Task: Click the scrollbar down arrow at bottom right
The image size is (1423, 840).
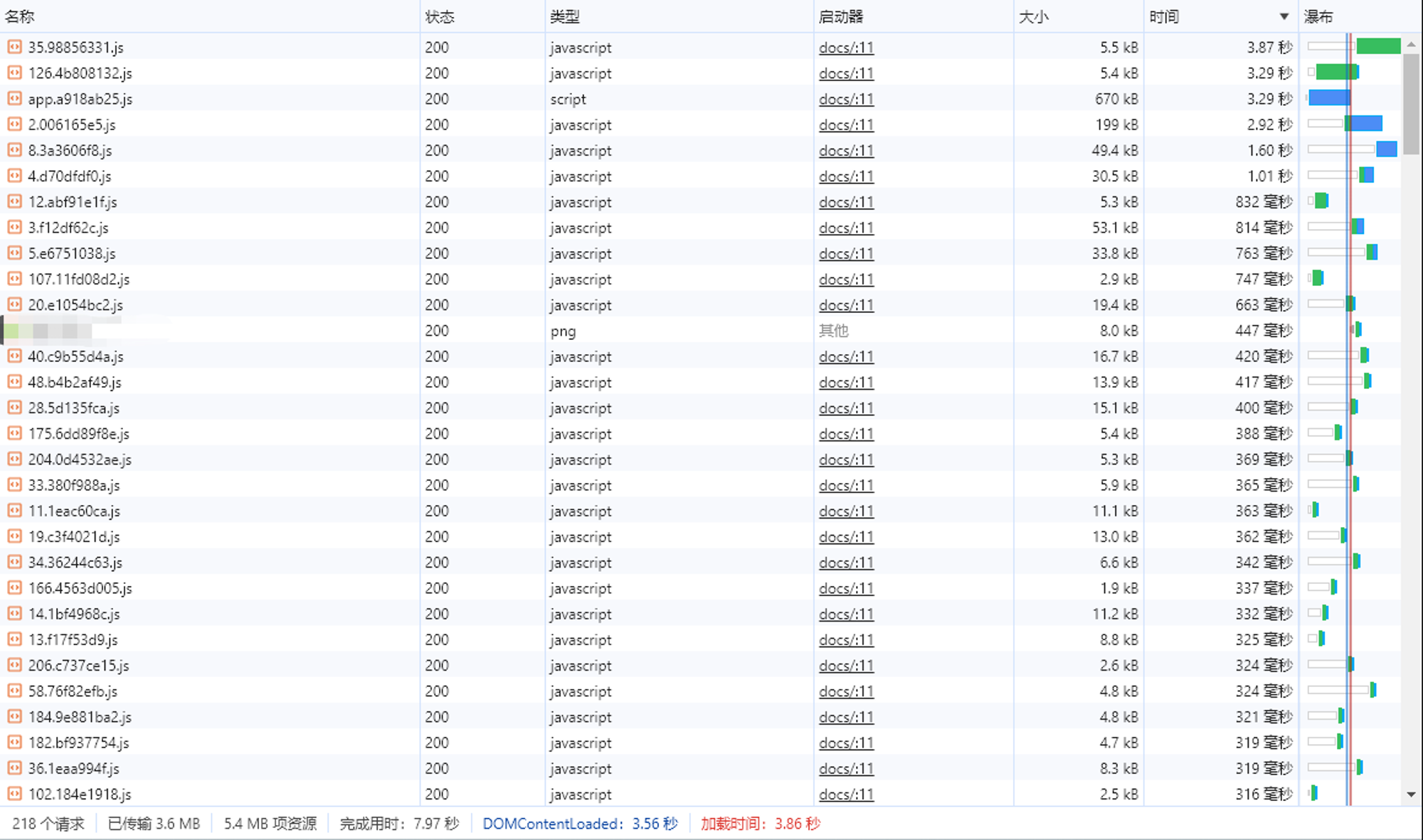Action: point(1411,794)
